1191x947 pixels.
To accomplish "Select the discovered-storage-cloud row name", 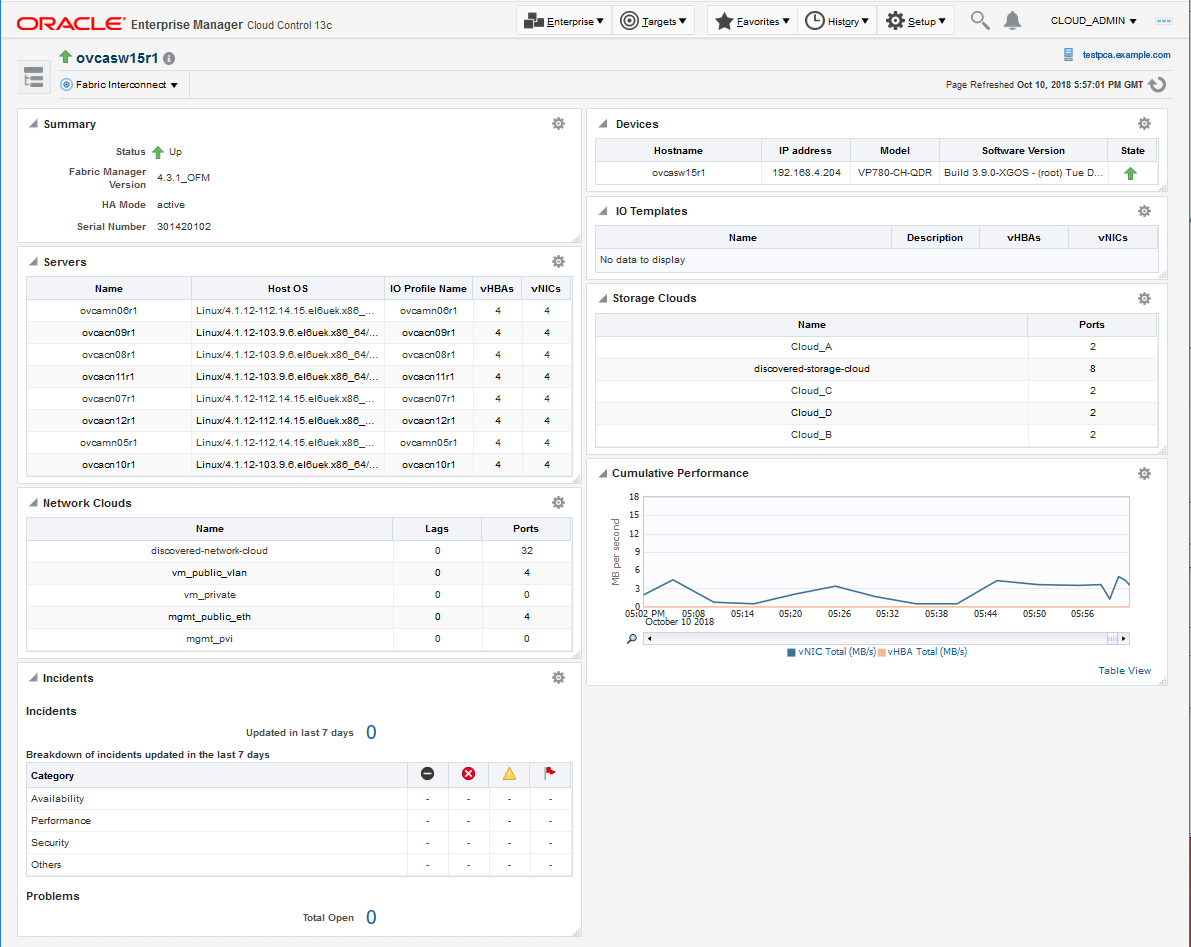I will click(x=811, y=368).
